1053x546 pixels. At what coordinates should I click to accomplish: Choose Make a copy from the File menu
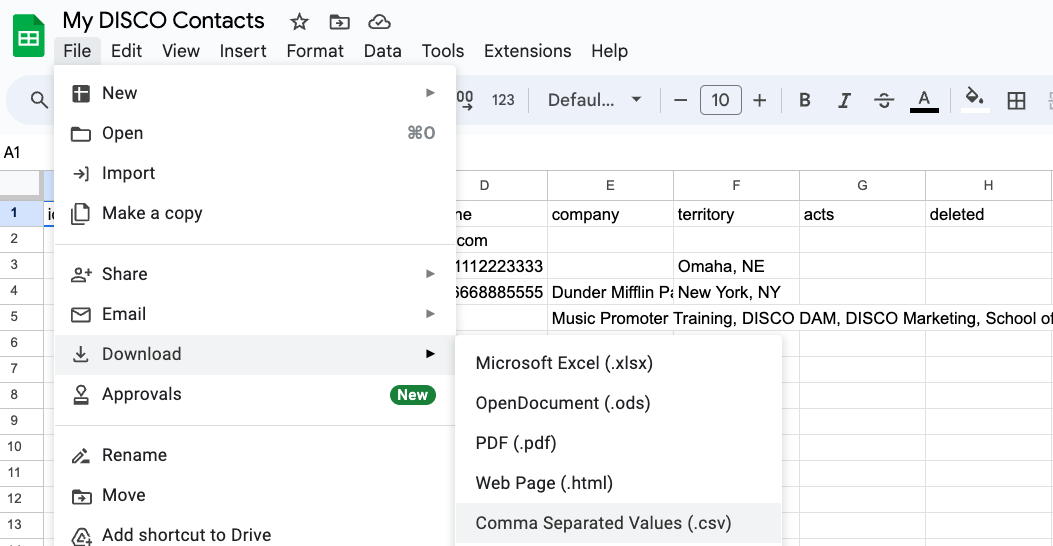point(152,213)
